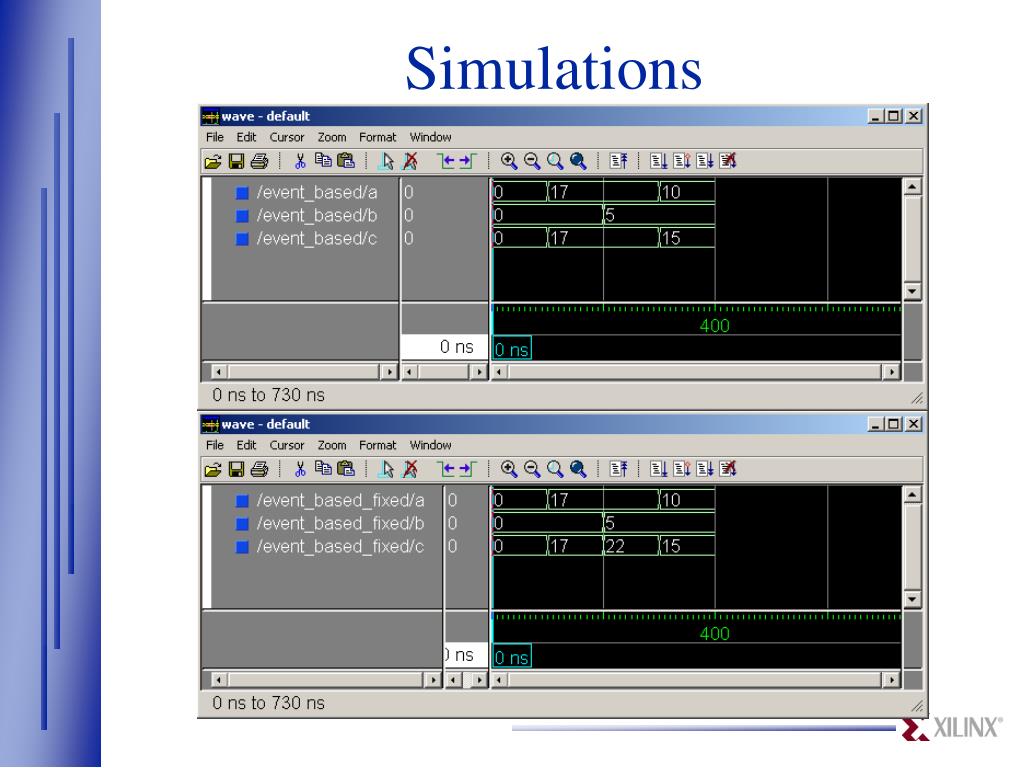Click waveform value 15 on event_based/c
This screenshot has width=1024, height=768.
pyautogui.click(x=671, y=238)
